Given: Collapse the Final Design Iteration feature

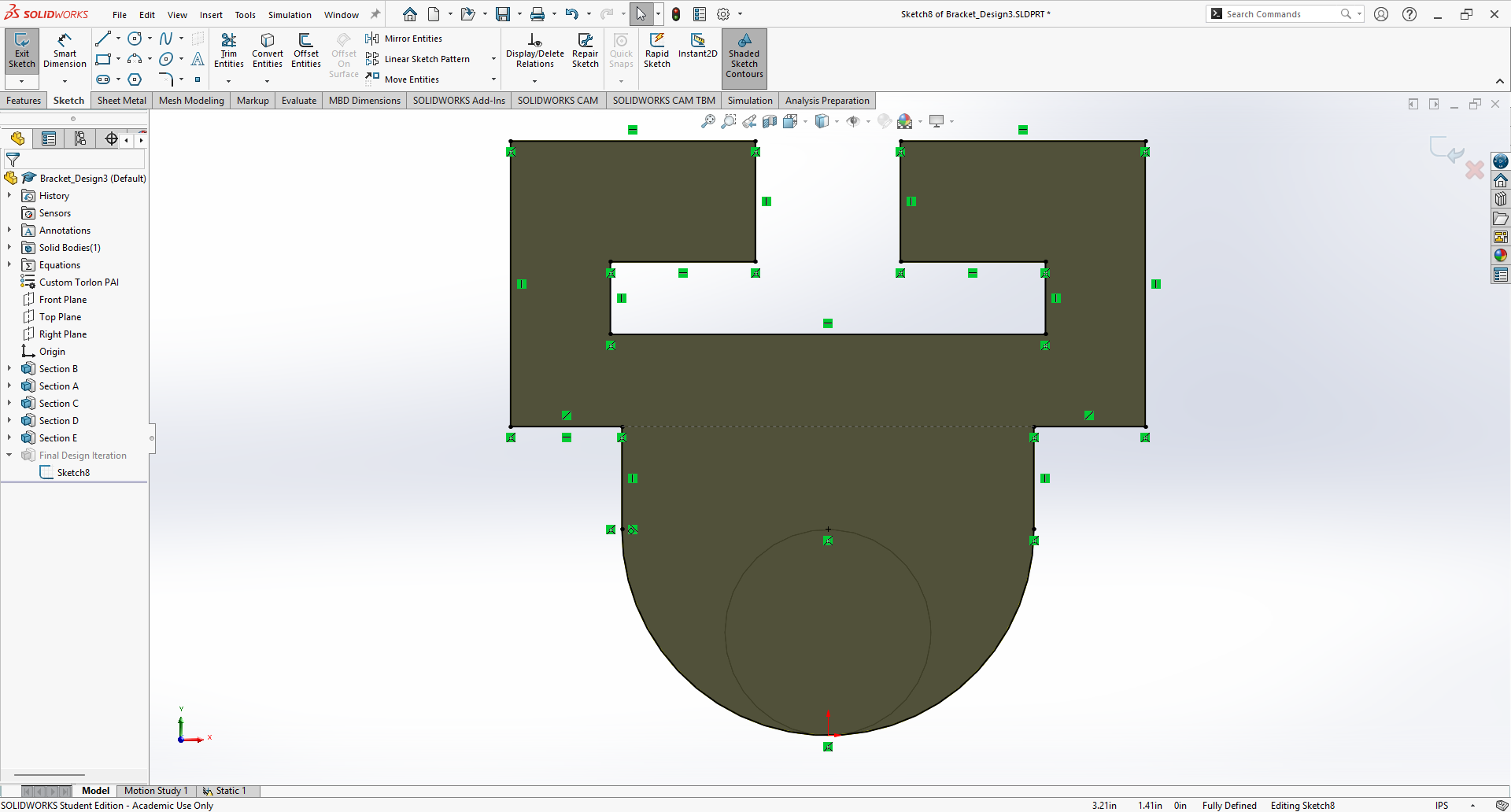Looking at the screenshot, I should pos(9,456).
